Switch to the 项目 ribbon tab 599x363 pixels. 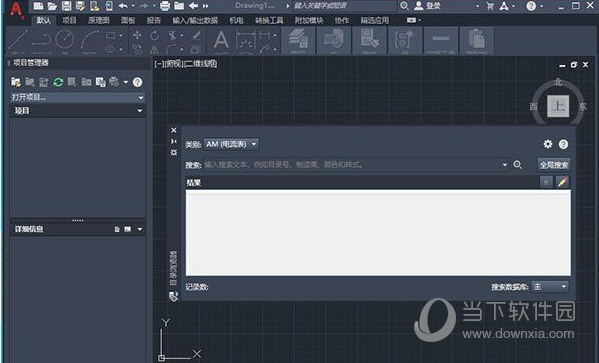pos(70,20)
